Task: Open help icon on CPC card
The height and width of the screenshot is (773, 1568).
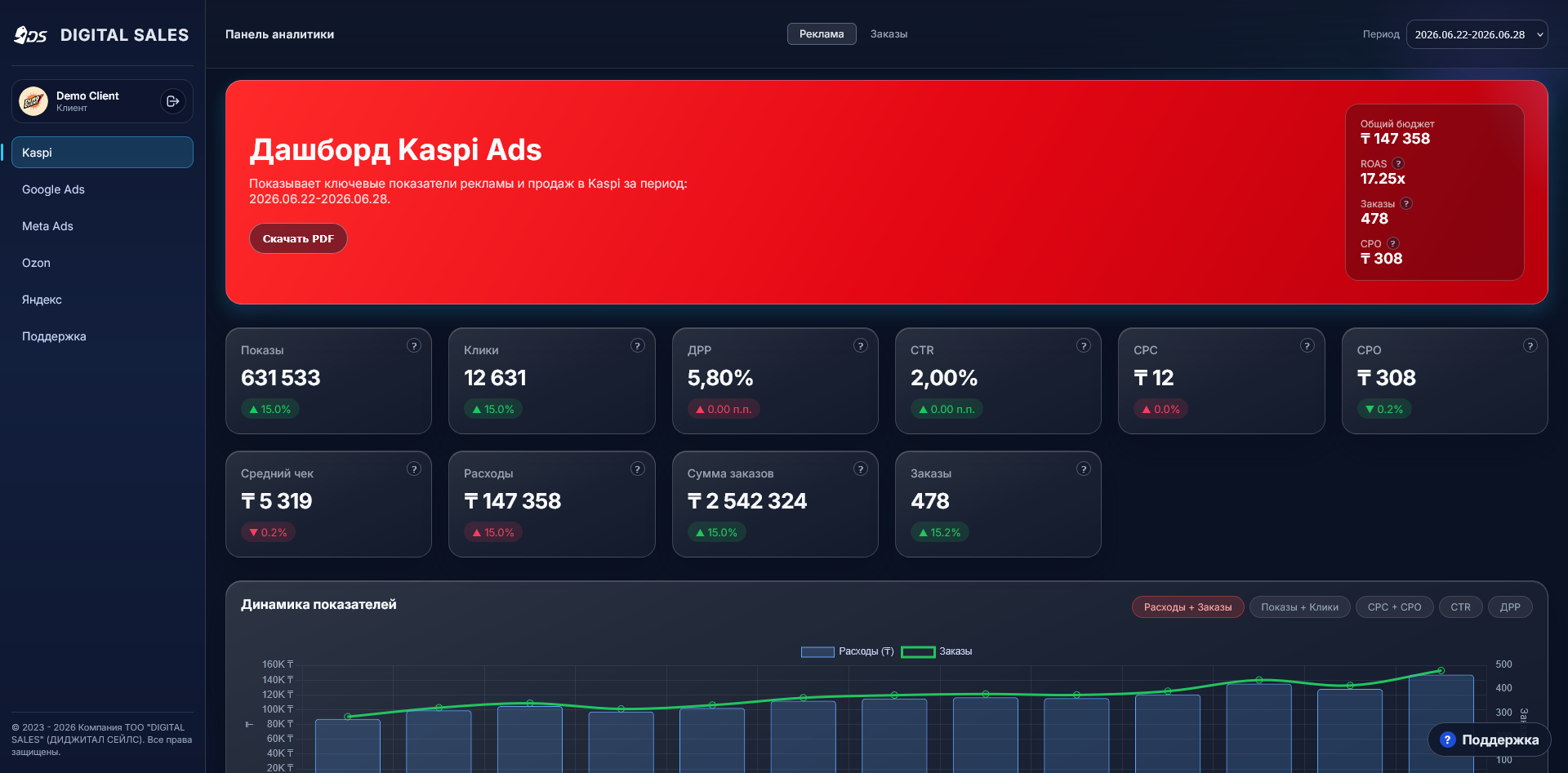Action: click(x=1307, y=345)
